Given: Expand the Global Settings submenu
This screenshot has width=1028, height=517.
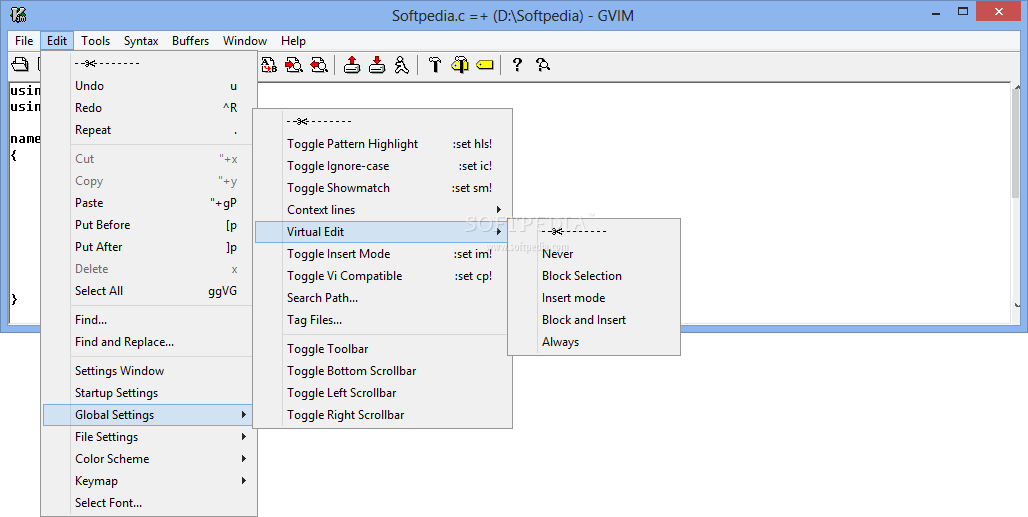Looking at the screenshot, I should [x=149, y=415].
